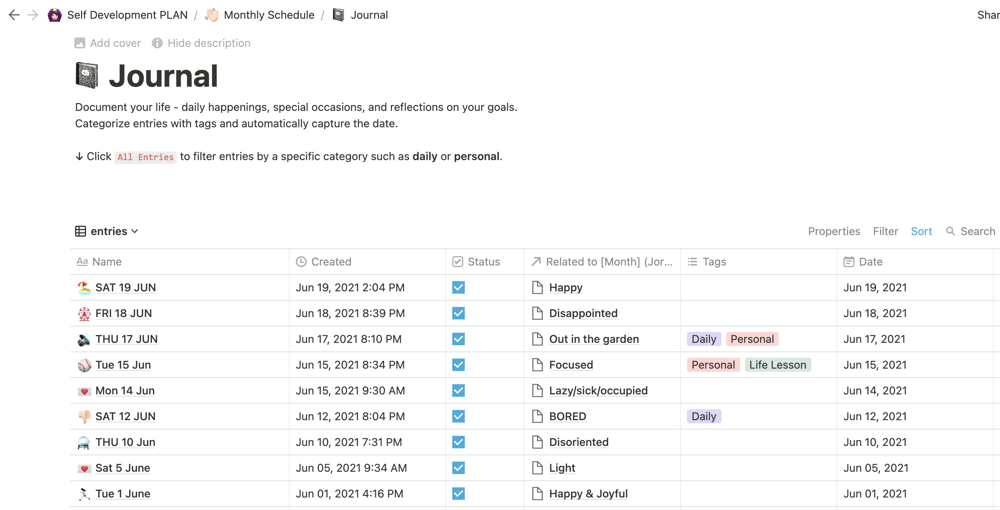Screen dimensions: 1000x510
Task: Open the Date column header menu
Action: tap(915, 261)
